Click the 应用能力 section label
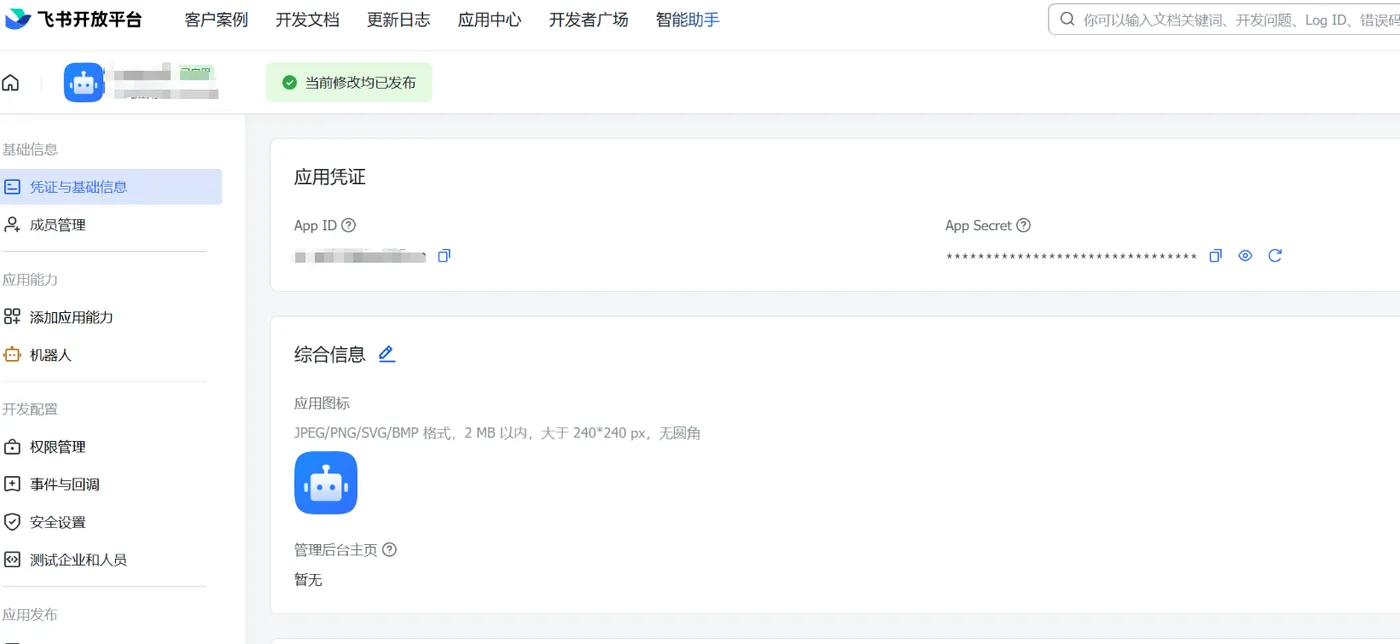 point(30,279)
